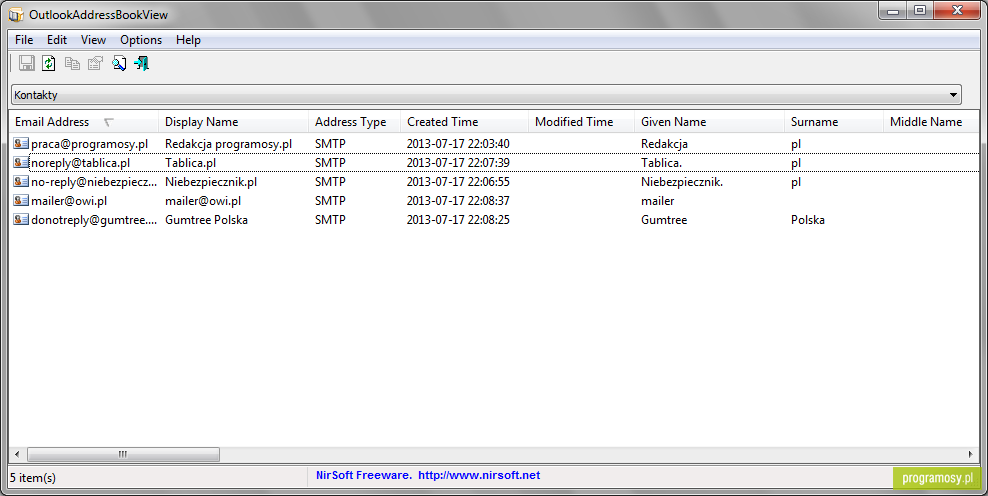
Task: Click the contact icon beside donotreply@gumtree
Action: (21, 219)
